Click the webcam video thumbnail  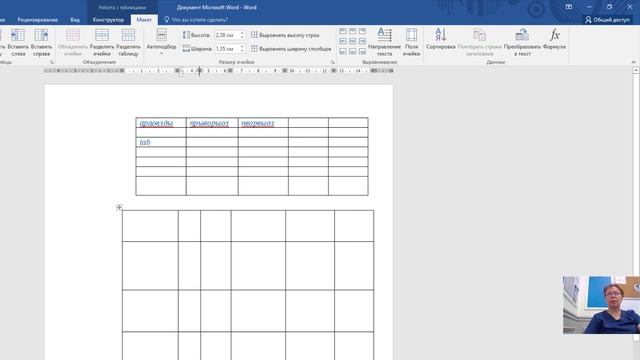coord(601,305)
